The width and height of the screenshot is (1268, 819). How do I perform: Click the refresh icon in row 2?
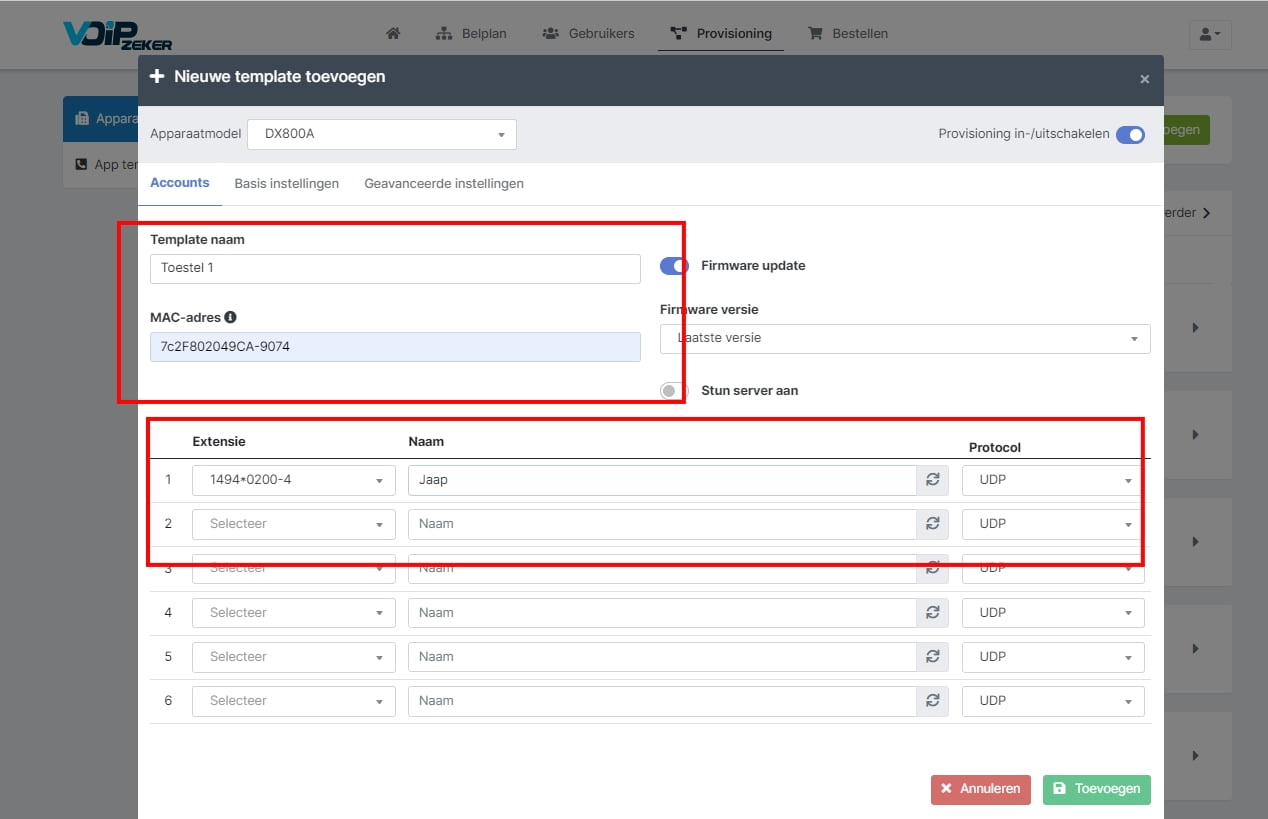(x=932, y=524)
